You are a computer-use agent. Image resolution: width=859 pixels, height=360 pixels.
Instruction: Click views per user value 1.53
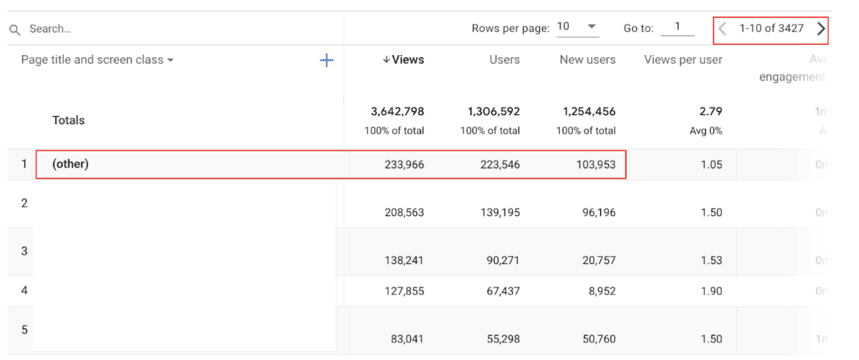coord(712,260)
